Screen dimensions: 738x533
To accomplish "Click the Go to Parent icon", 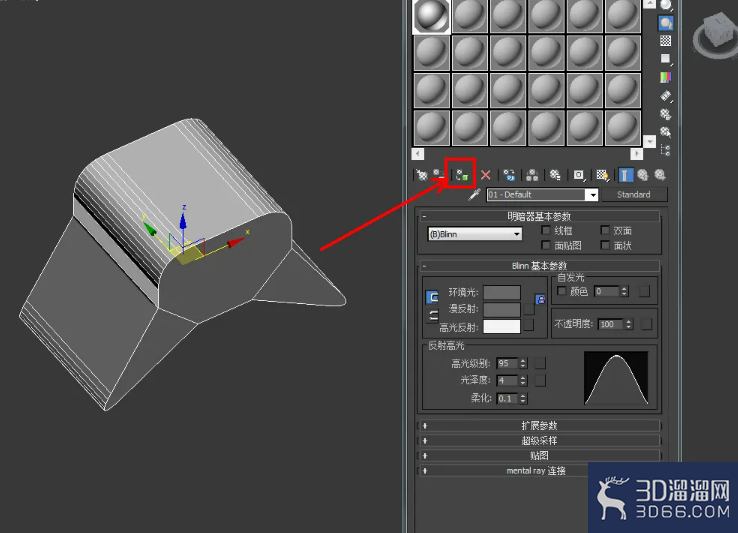I will coord(643,175).
